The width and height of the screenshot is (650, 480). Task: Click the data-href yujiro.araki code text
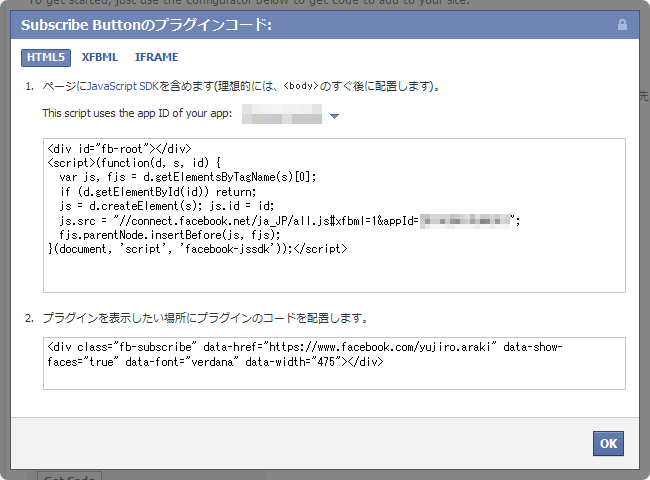[x=350, y=347]
